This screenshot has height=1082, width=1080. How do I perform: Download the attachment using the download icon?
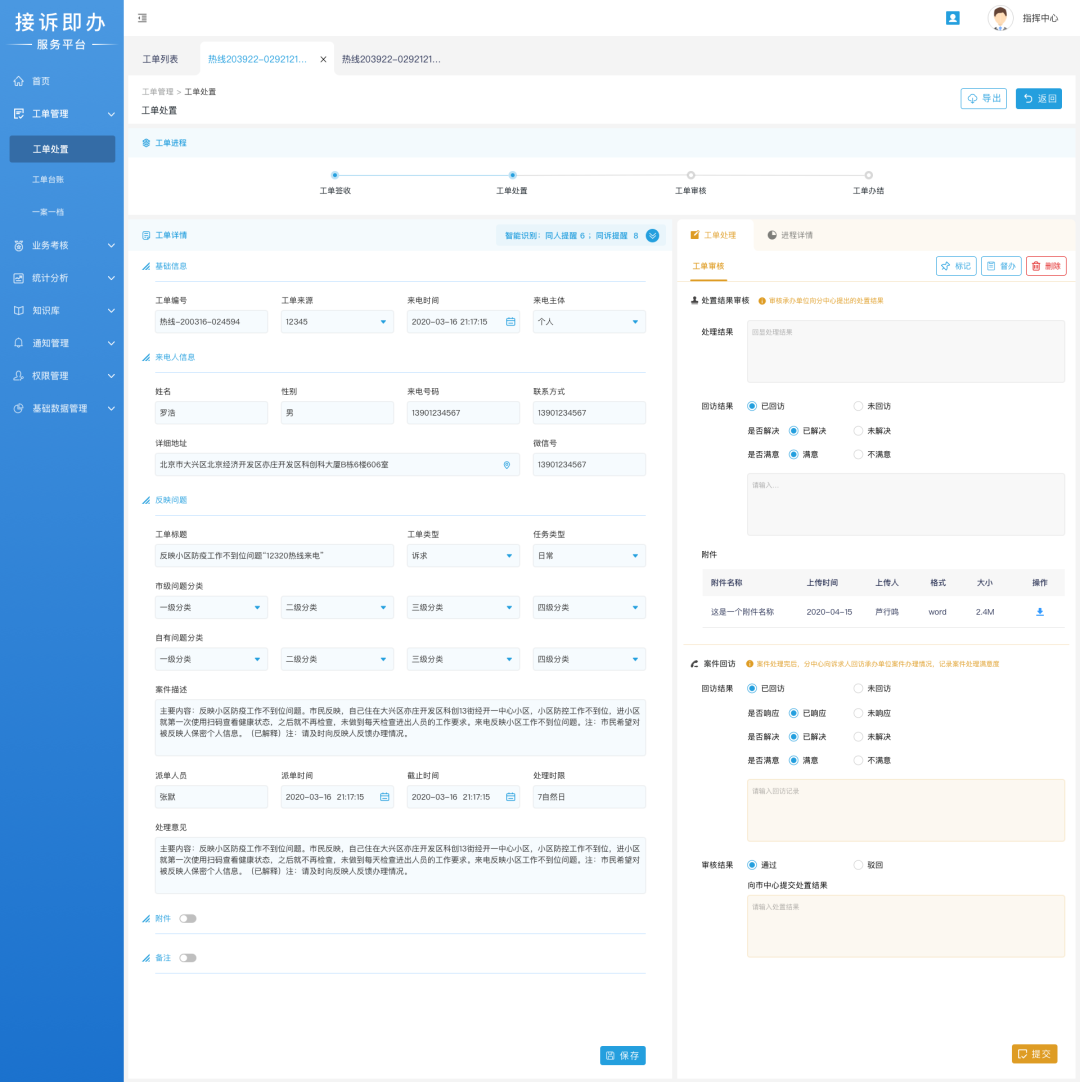(x=1039, y=612)
